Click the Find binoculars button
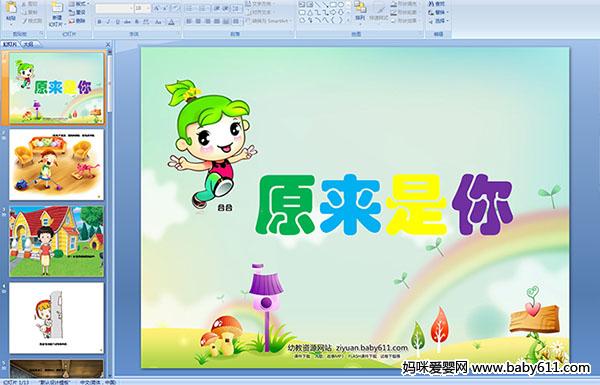The height and width of the screenshot is (385, 600). coord(437,4)
